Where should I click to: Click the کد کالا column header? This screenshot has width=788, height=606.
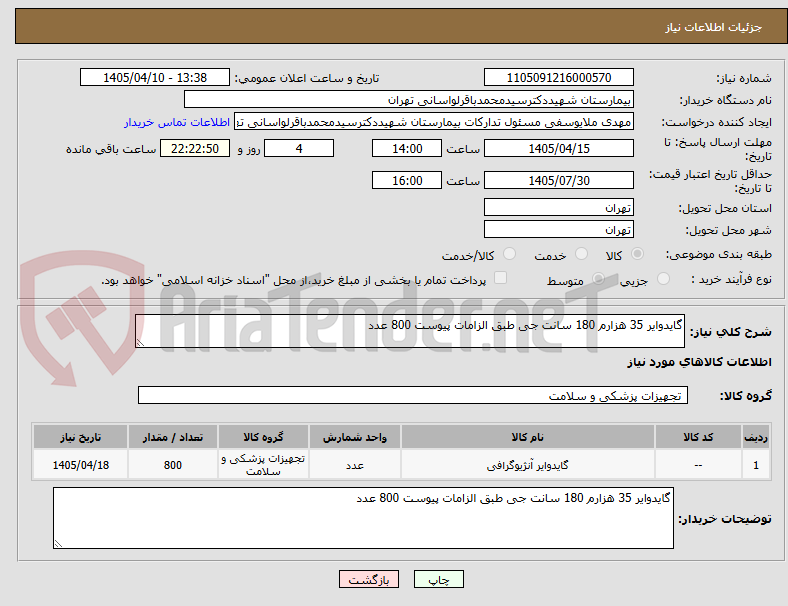click(x=698, y=437)
